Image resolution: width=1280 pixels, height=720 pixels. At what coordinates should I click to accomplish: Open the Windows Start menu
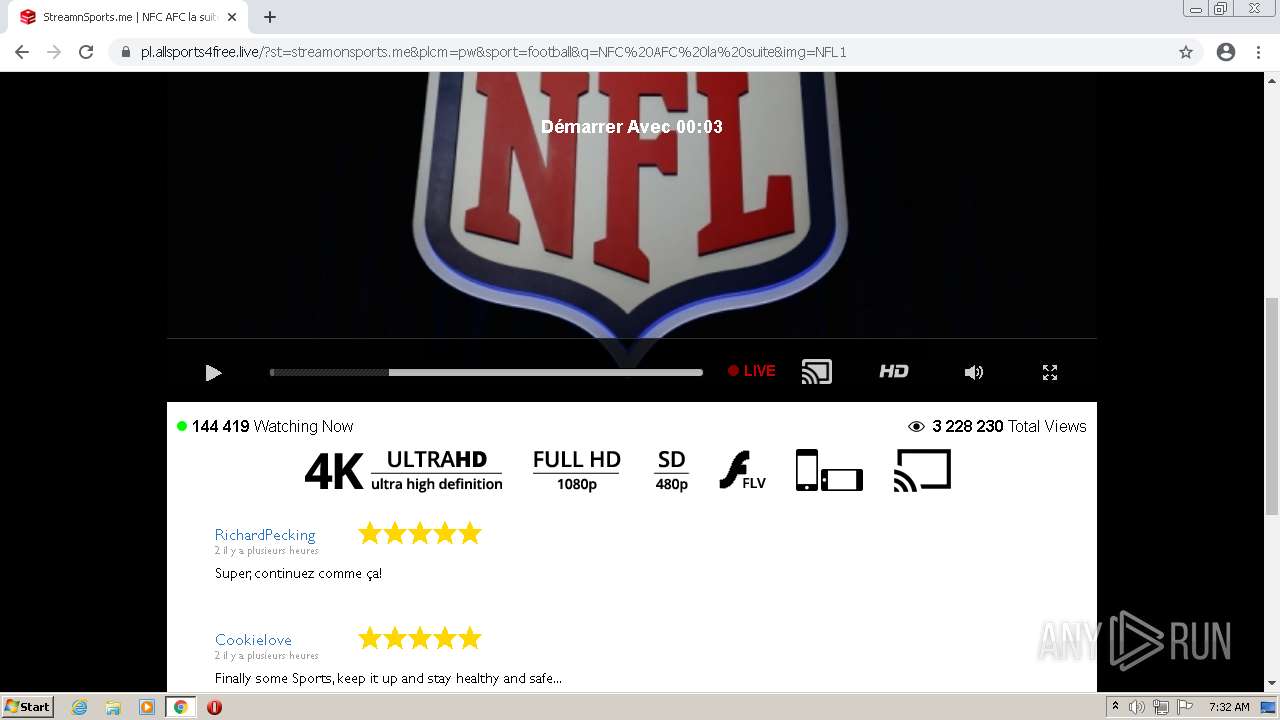click(x=27, y=706)
